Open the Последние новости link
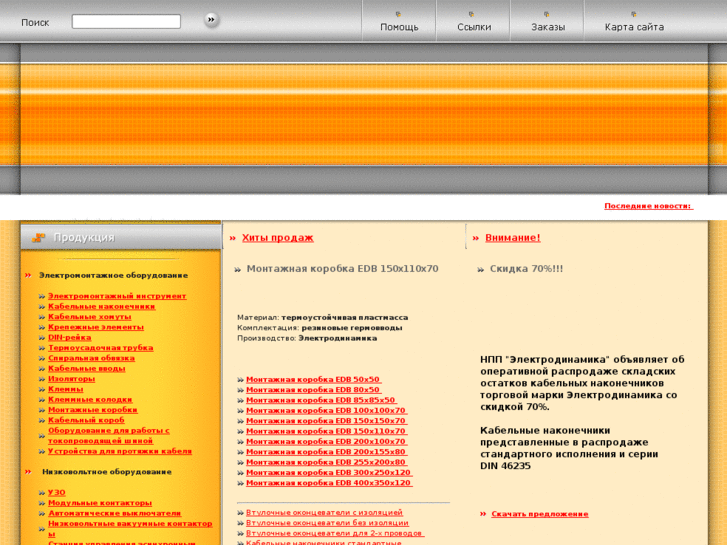This screenshot has width=727, height=545. point(647,206)
